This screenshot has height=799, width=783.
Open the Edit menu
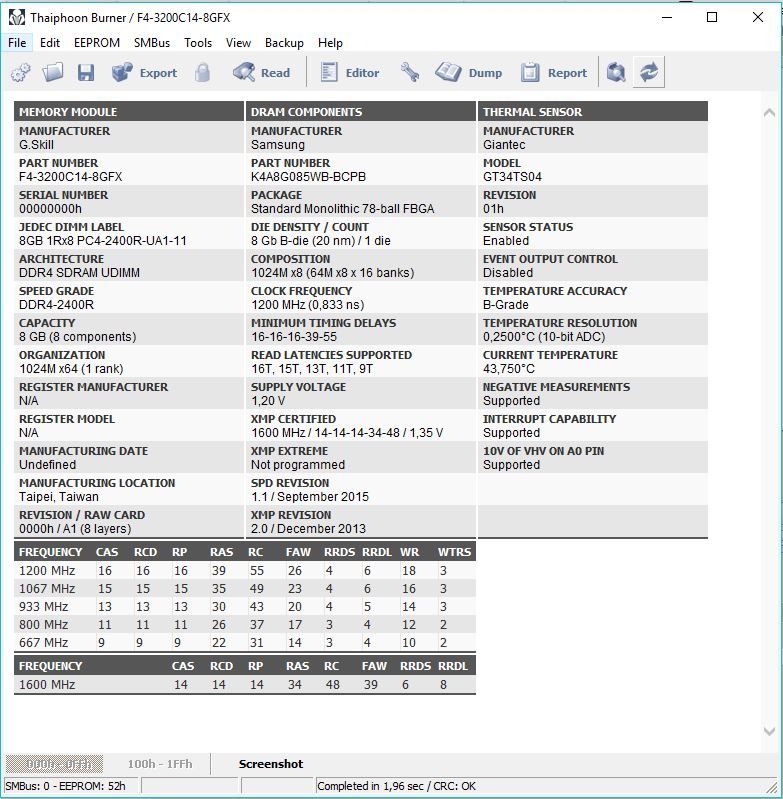[50, 43]
